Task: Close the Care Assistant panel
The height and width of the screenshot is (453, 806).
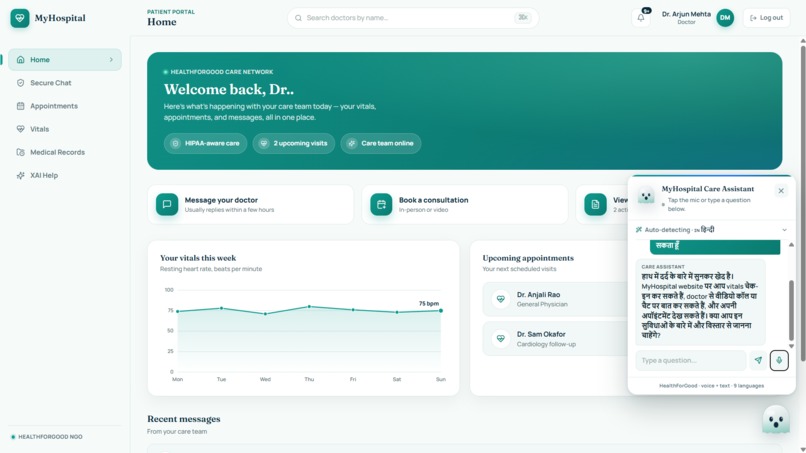Action: 781,191
